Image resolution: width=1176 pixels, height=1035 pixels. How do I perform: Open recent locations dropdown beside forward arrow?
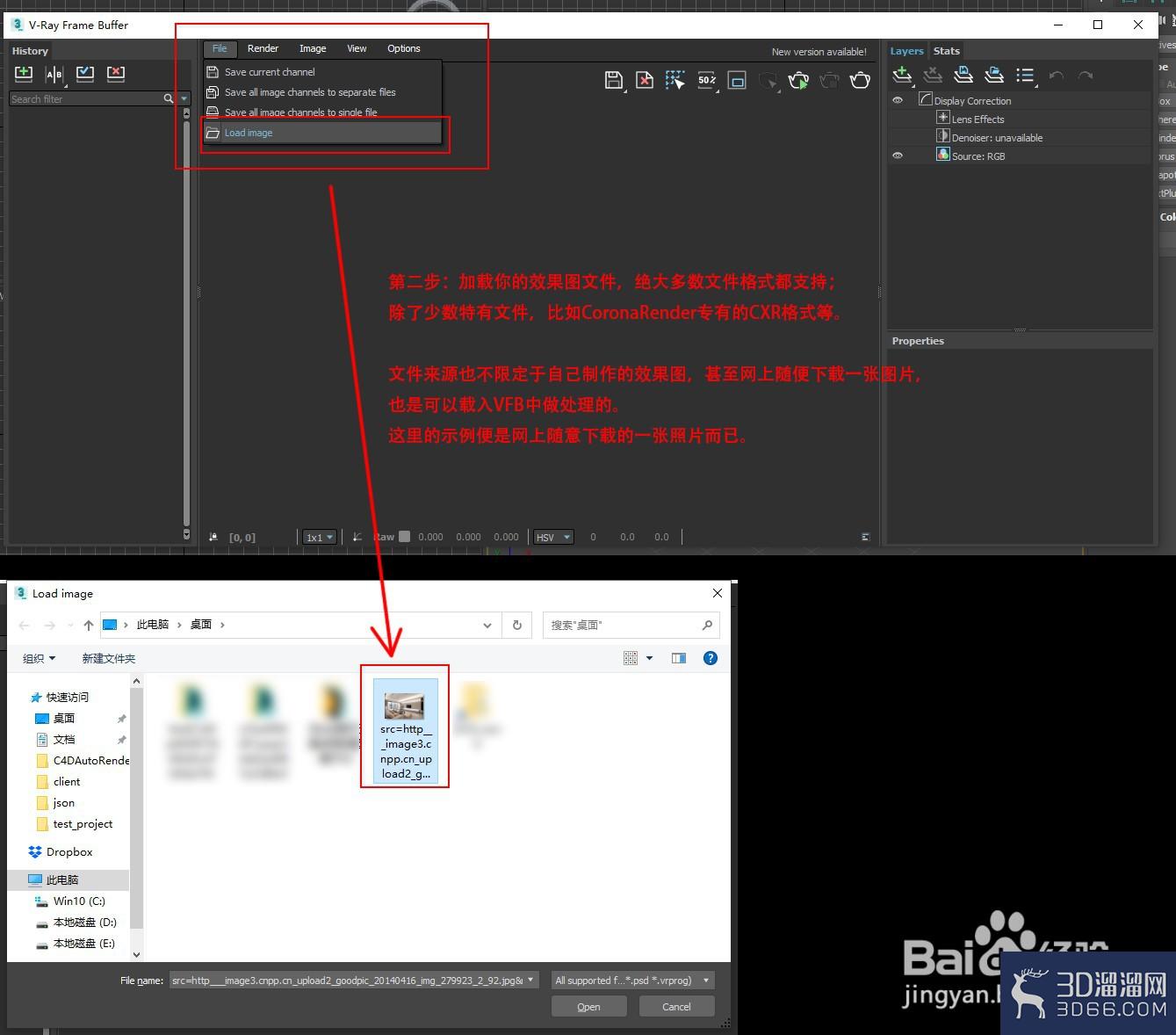coord(70,625)
